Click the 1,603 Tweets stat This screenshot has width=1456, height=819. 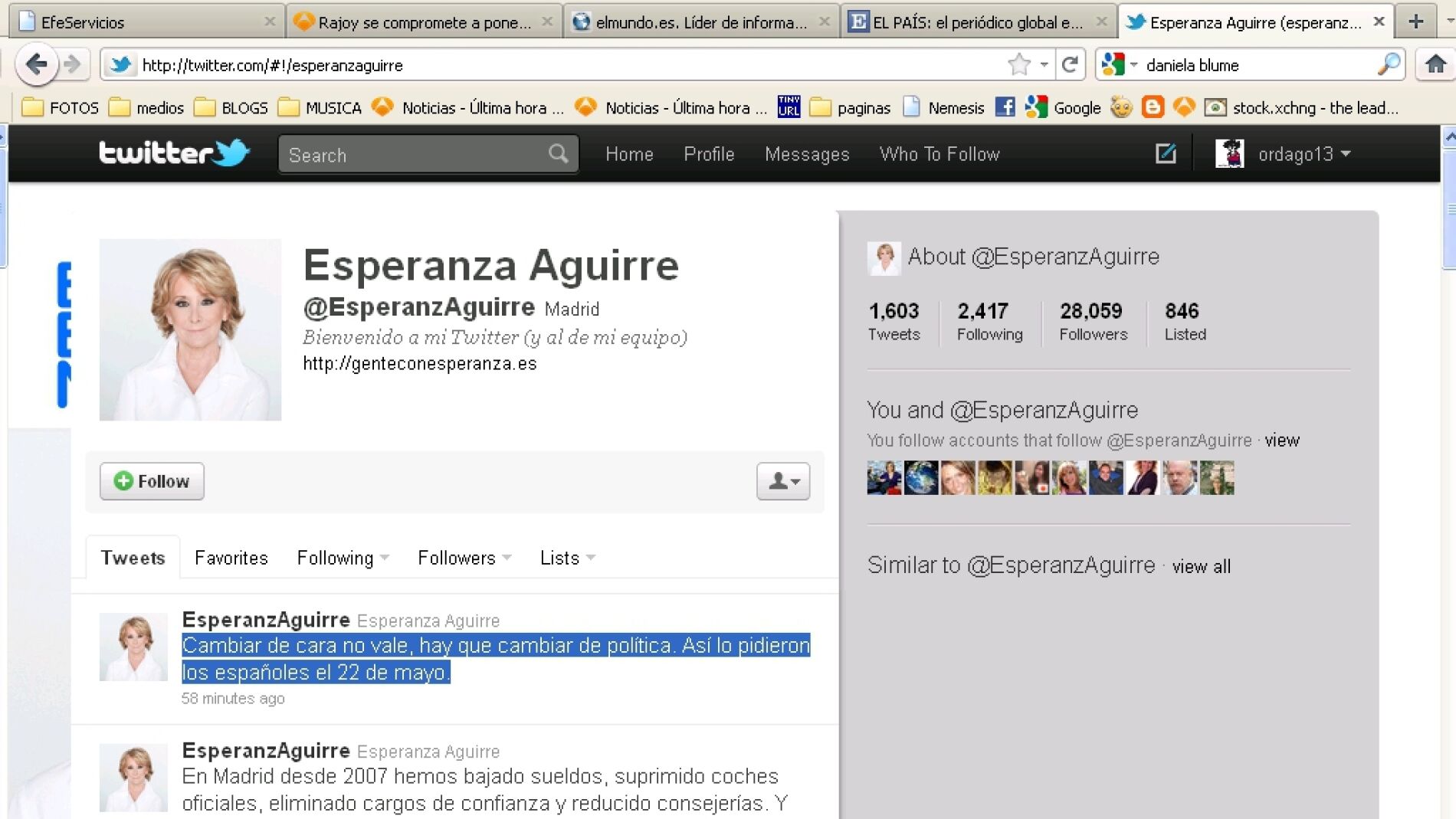tap(894, 321)
